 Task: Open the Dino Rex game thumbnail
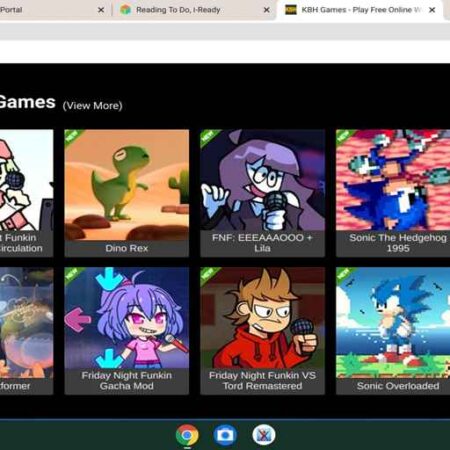(x=127, y=185)
